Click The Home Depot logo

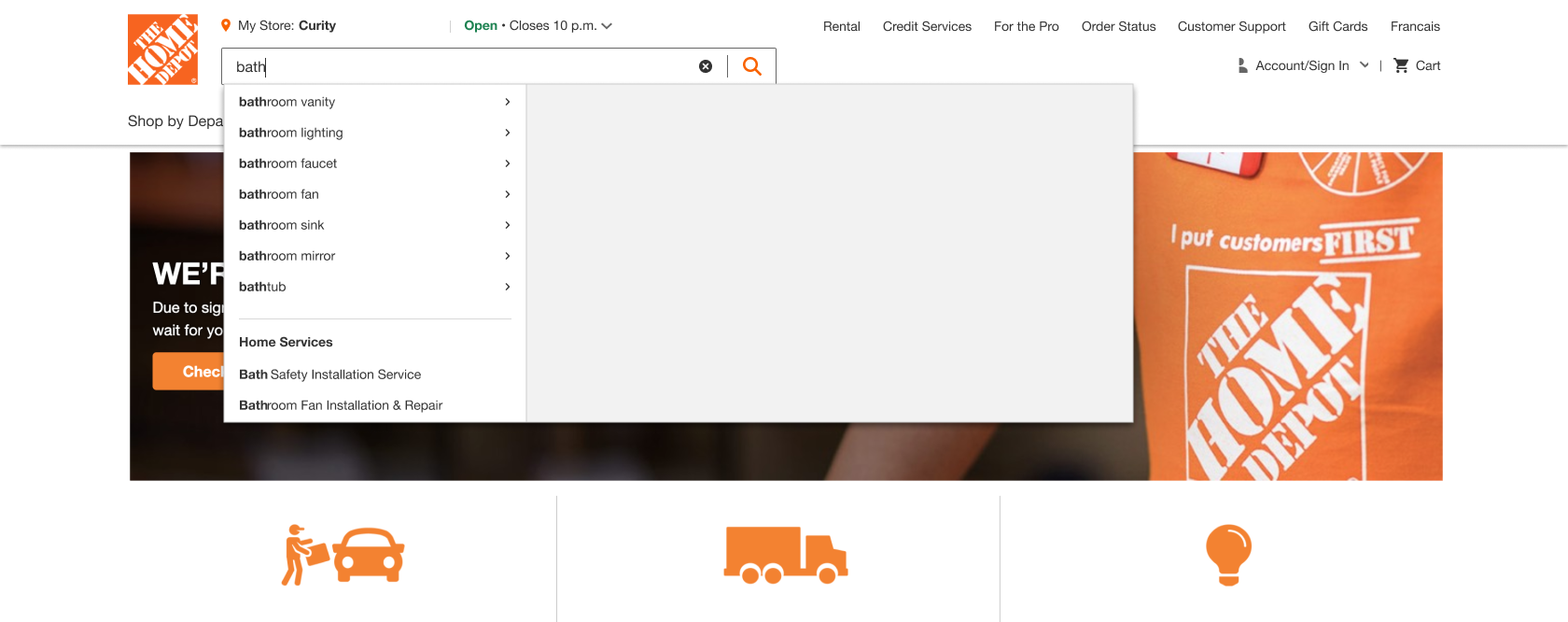(162, 49)
